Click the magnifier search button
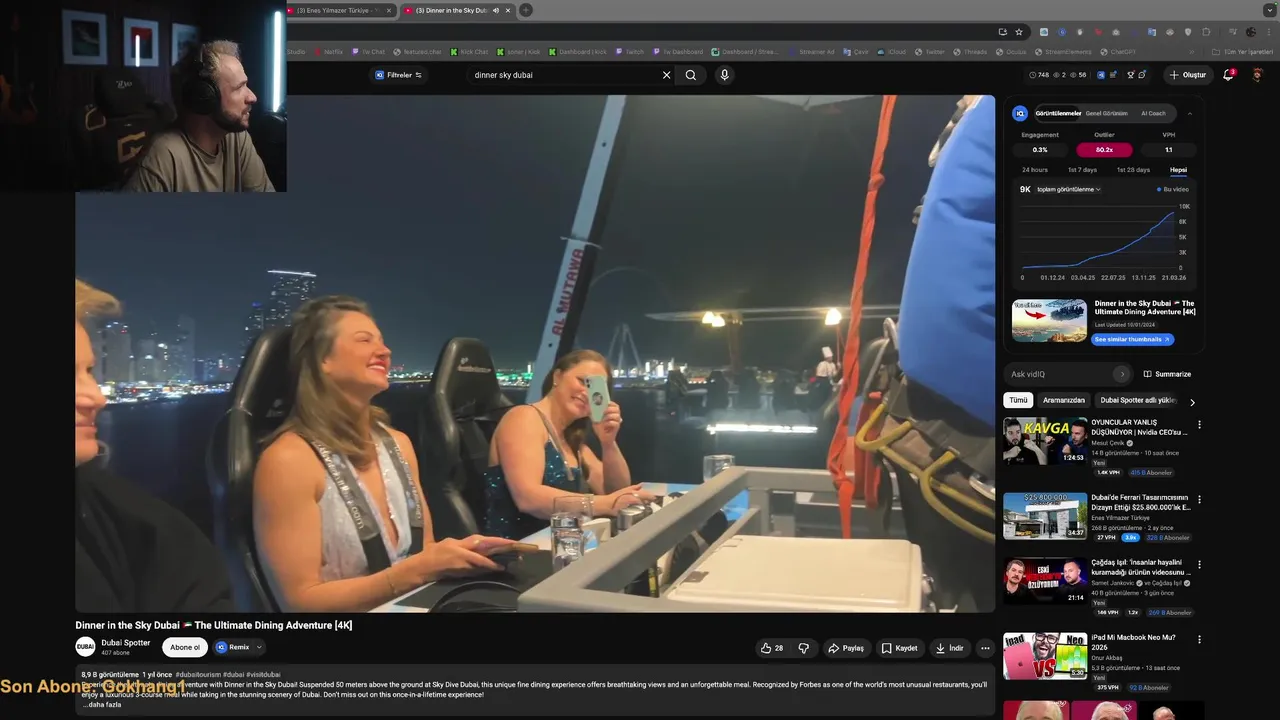Viewport: 1280px width, 720px height. pyautogui.click(x=691, y=75)
